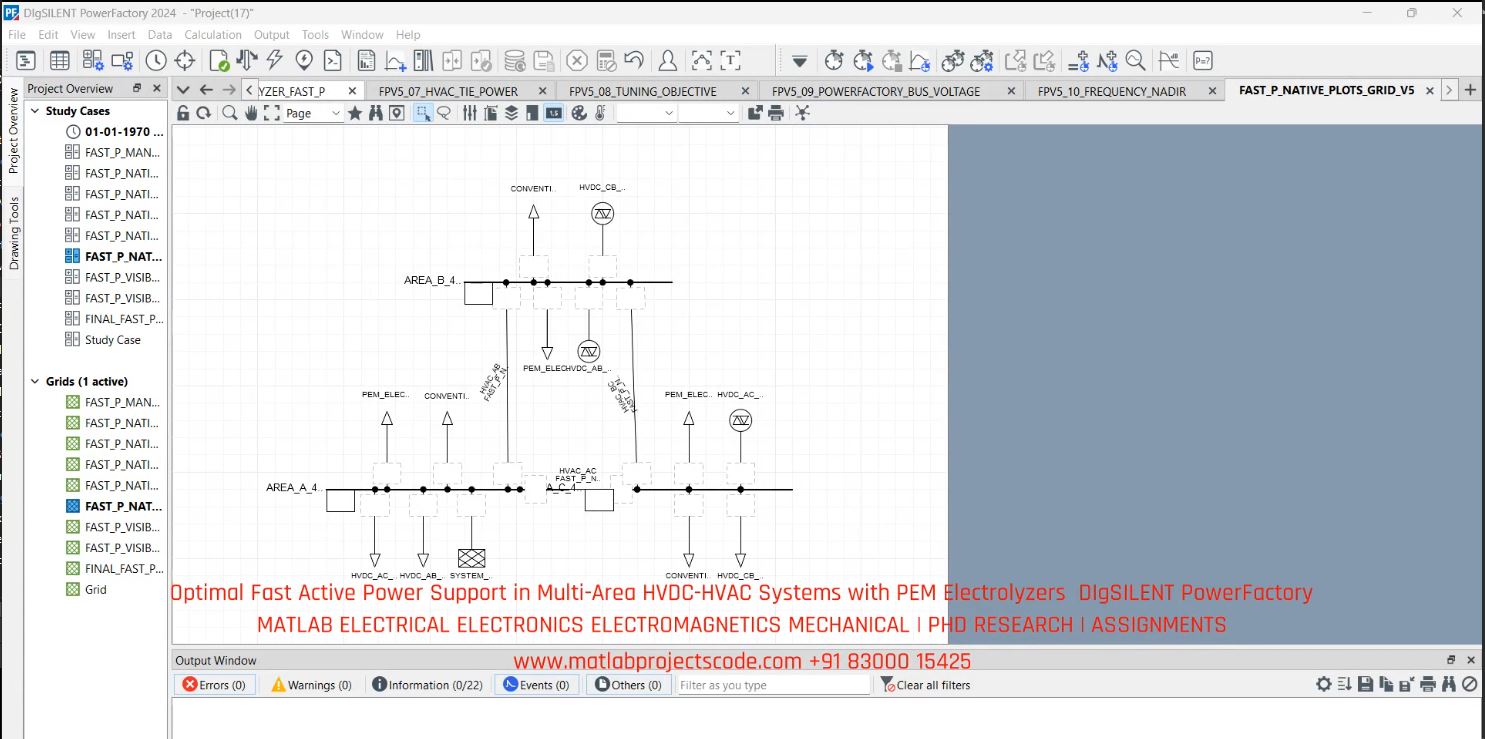Click the Undo arrow icon
This screenshot has height=739, width=1485.
click(x=633, y=60)
